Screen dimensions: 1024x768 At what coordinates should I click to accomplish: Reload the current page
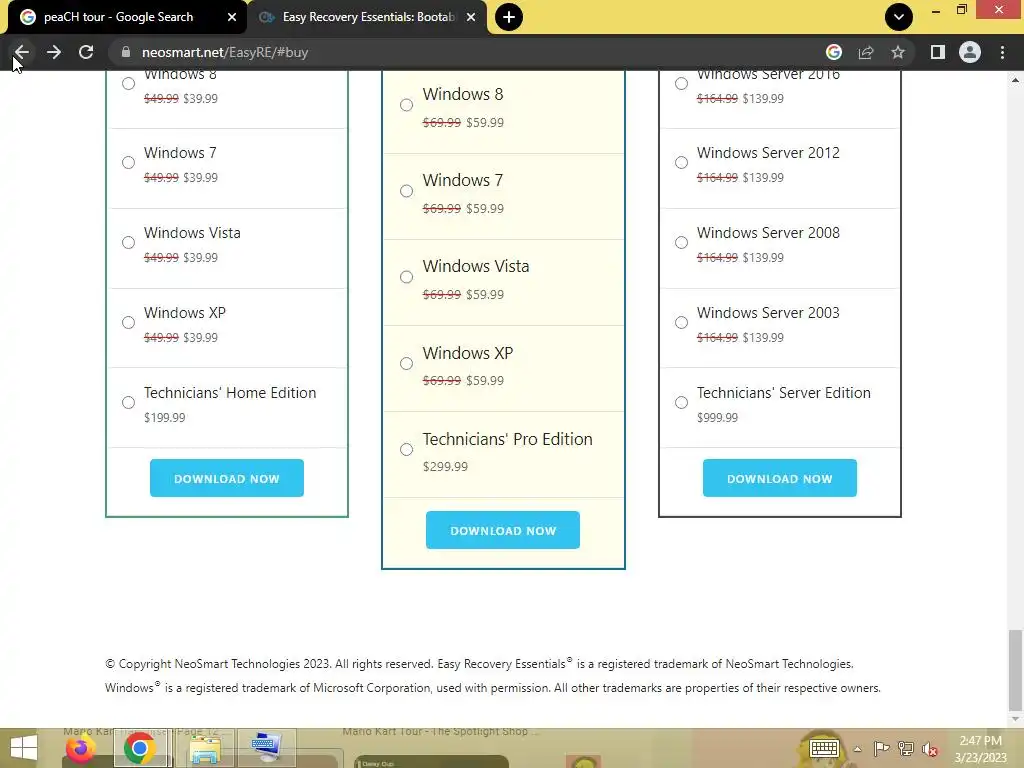86,52
